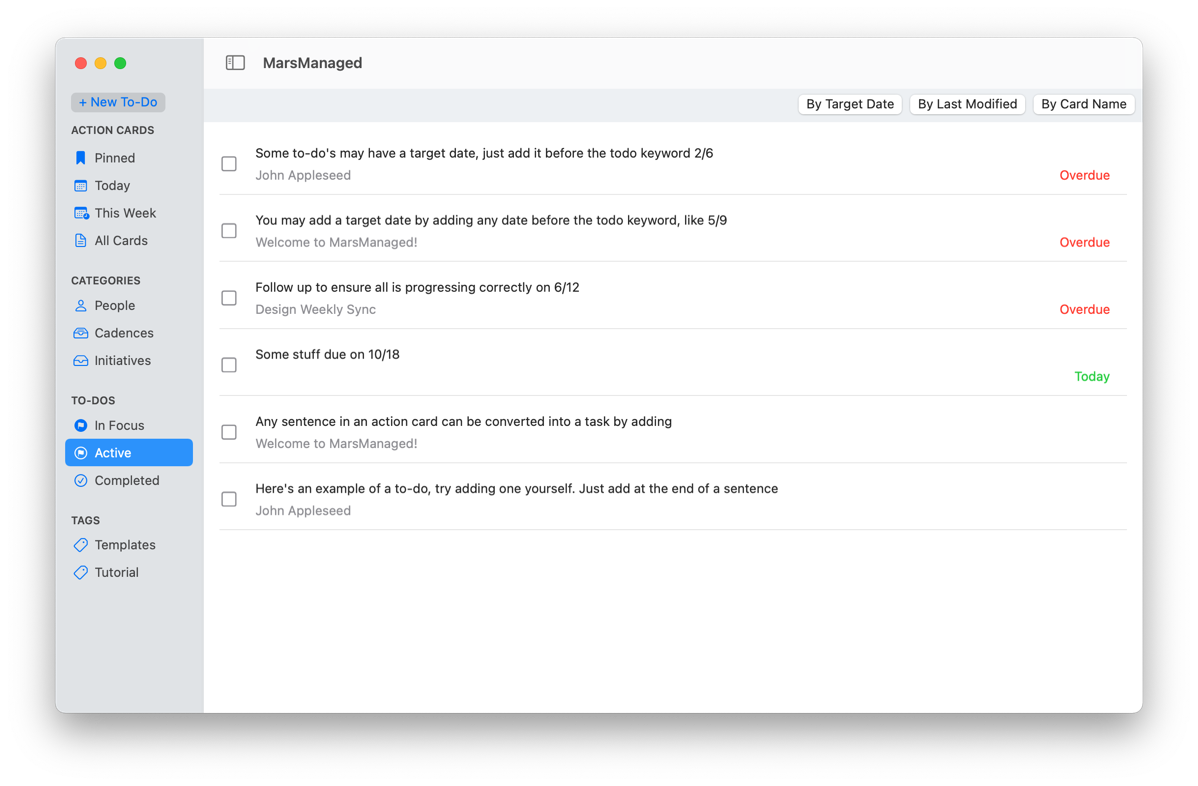This screenshot has height=786, width=1198.
Task: Click the Initiatives inbox icon
Action: coord(80,361)
